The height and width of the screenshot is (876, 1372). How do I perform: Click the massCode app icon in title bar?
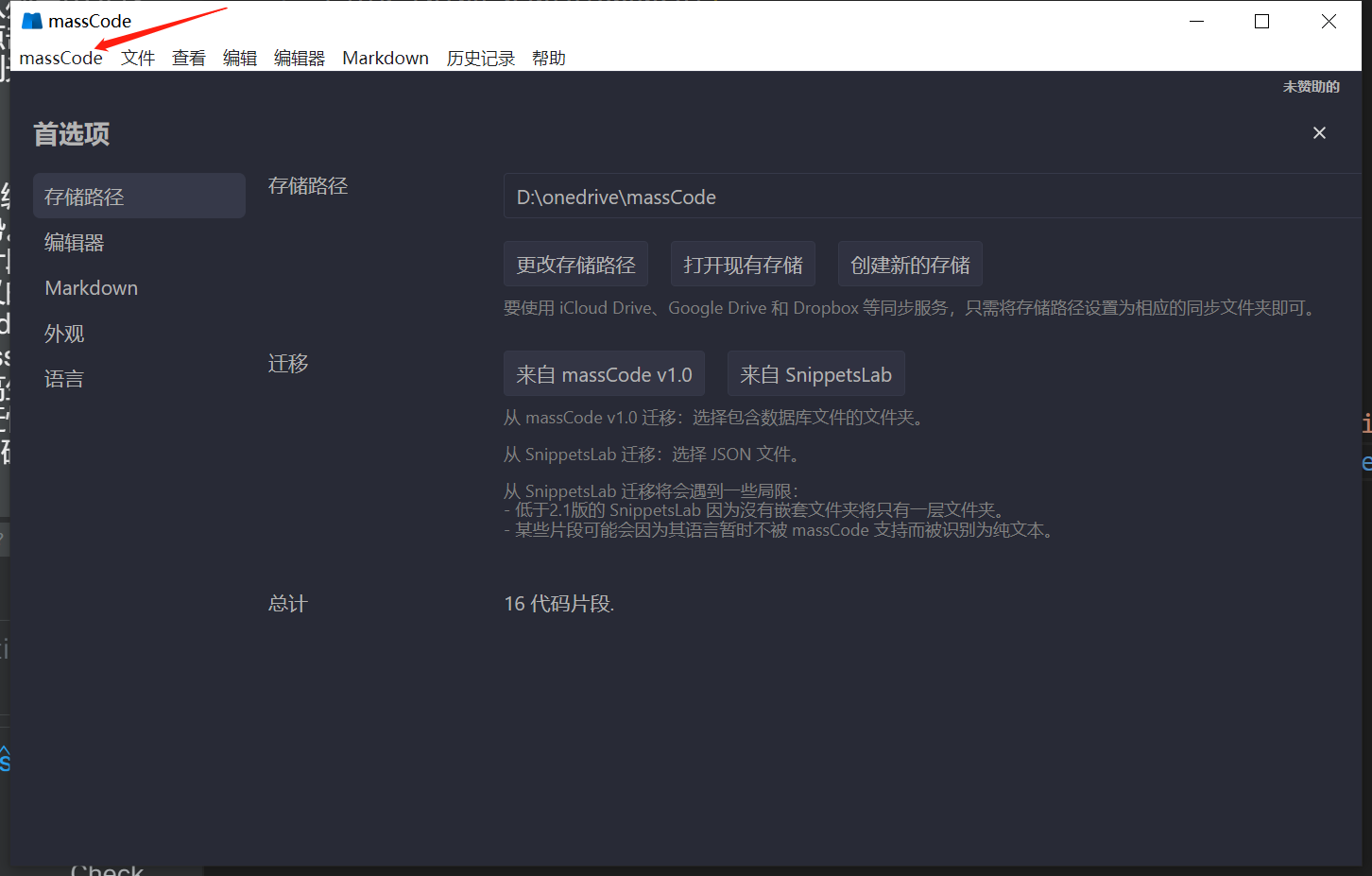click(32, 21)
